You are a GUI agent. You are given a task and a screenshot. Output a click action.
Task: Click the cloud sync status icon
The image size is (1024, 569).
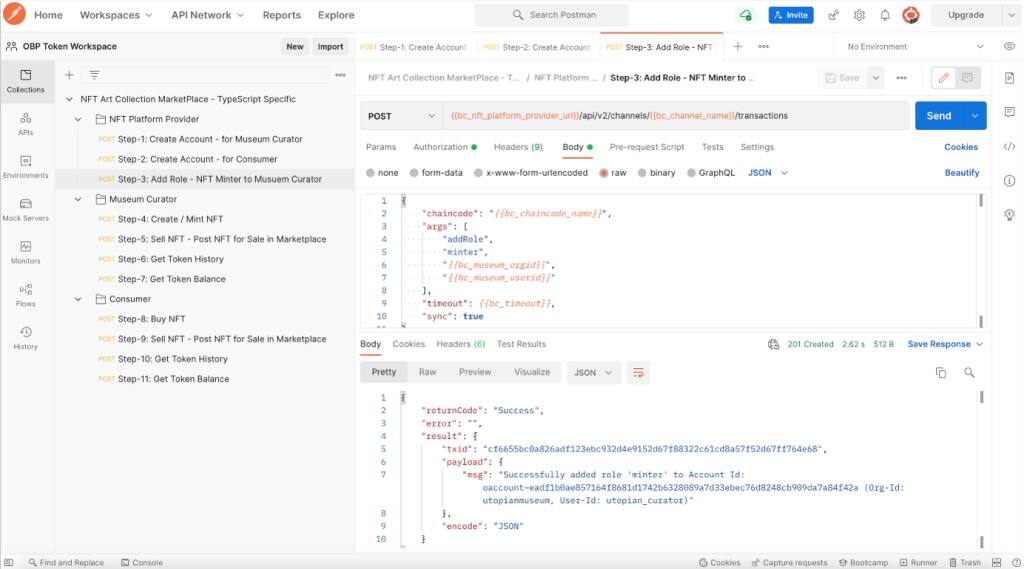click(x=745, y=14)
